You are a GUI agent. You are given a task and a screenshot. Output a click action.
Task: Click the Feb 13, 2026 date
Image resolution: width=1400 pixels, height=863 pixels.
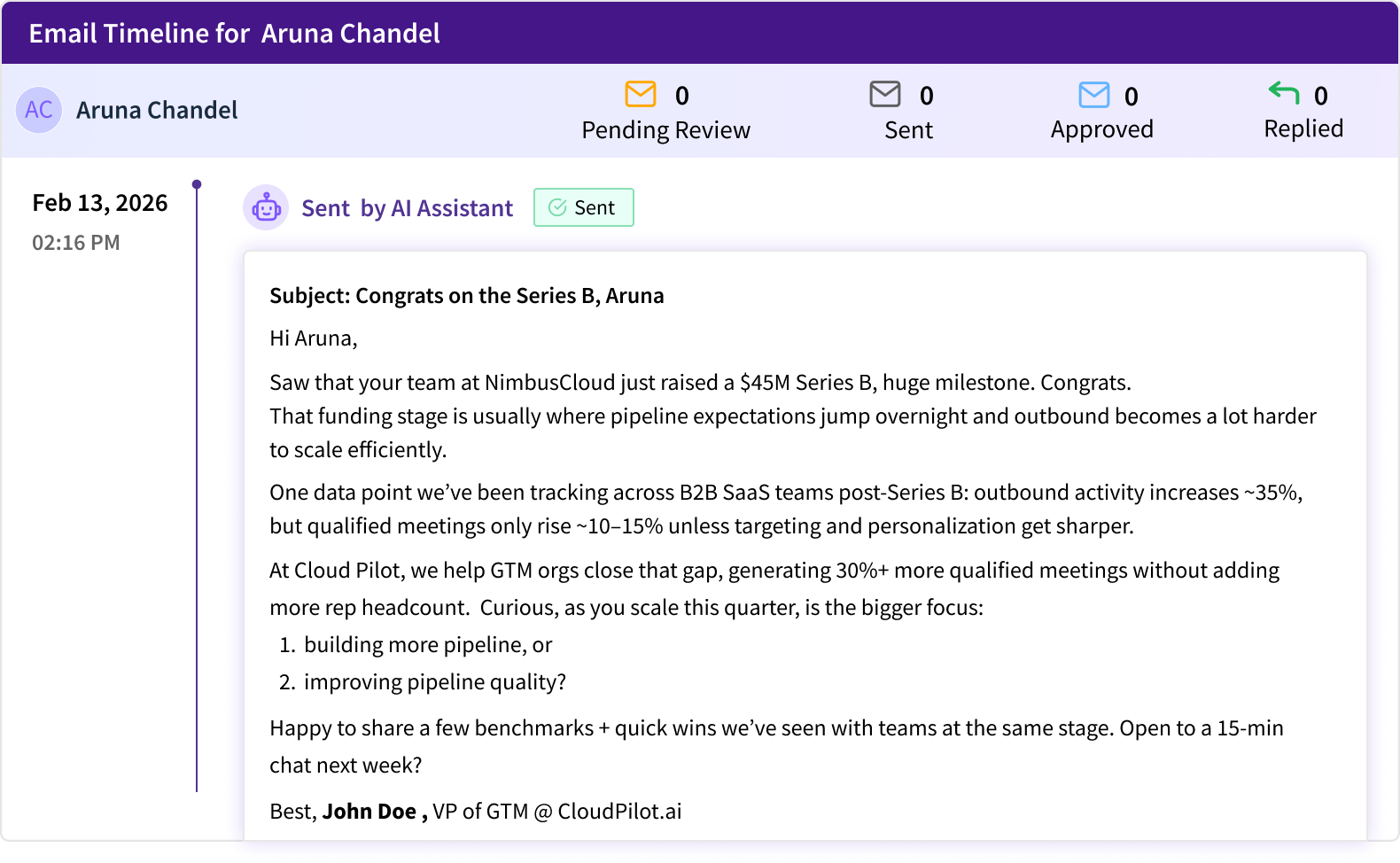point(100,203)
